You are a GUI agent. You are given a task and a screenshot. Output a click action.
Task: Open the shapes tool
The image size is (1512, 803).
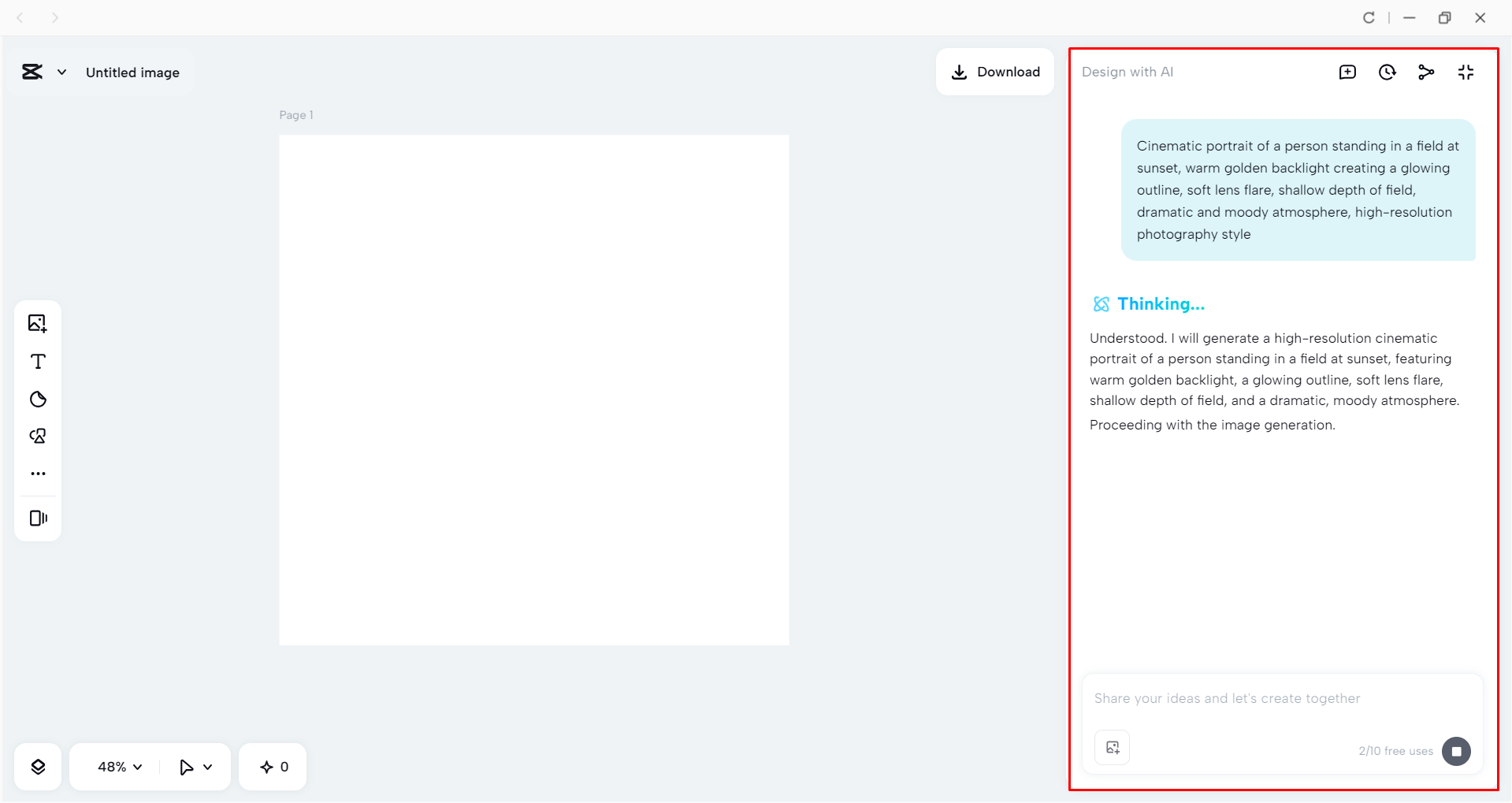[x=38, y=436]
